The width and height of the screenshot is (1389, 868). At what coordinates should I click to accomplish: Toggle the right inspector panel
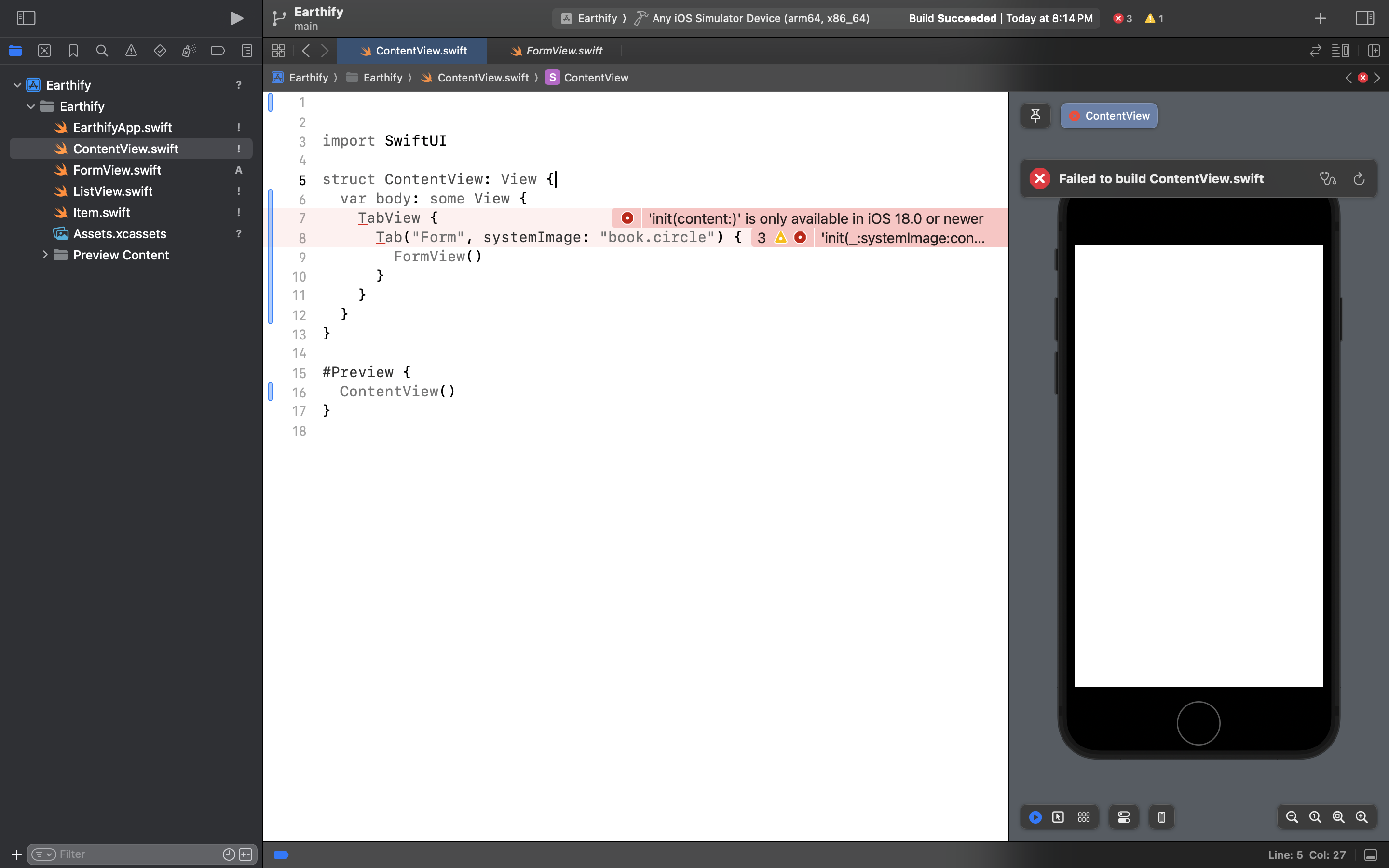(1364, 18)
